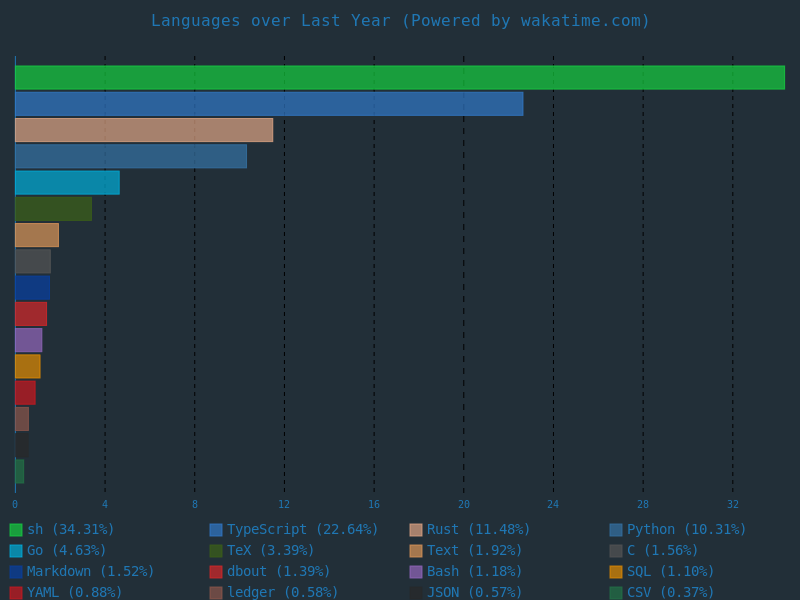This screenshot has height=600, width=800.
Task: Select the 'Python (10.31%)' legend label
Action: tap(686, 530)
